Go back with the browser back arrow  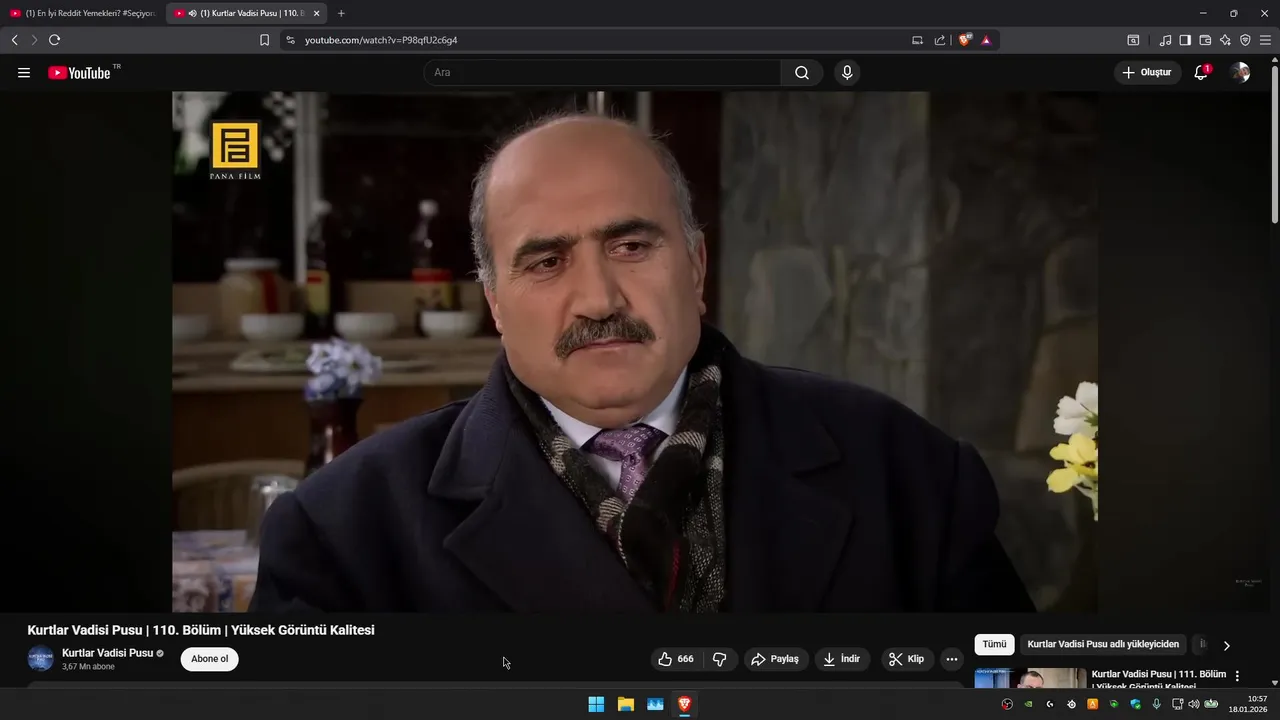pos(14,40)
